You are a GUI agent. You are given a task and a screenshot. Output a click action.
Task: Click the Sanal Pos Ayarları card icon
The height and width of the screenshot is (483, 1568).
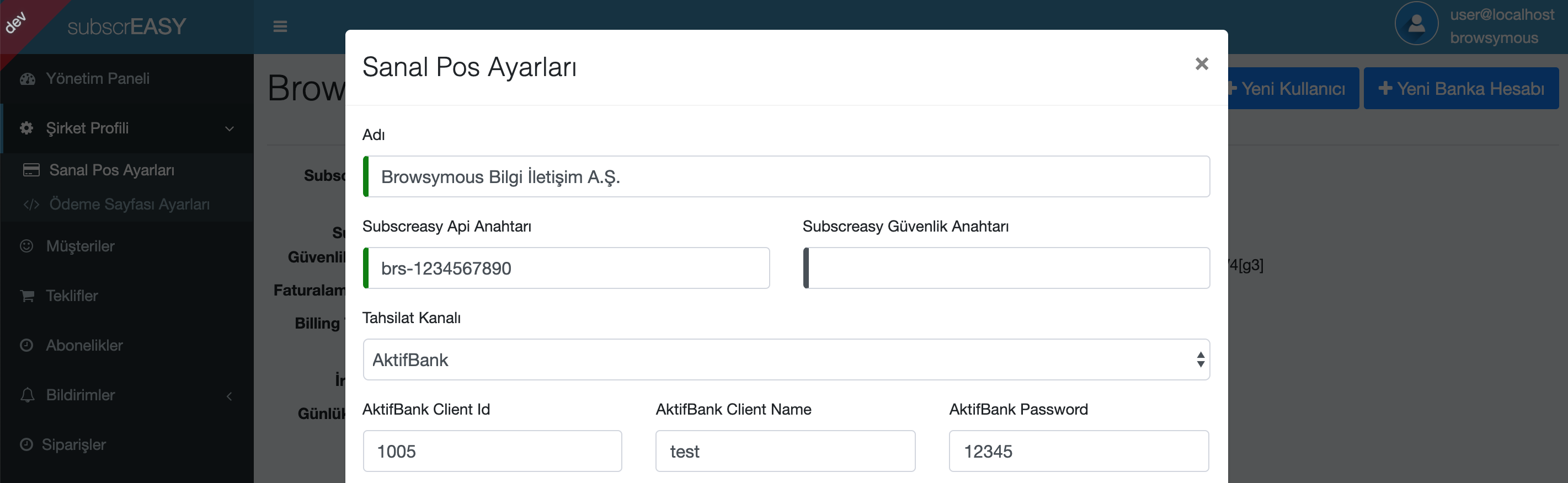31,170
